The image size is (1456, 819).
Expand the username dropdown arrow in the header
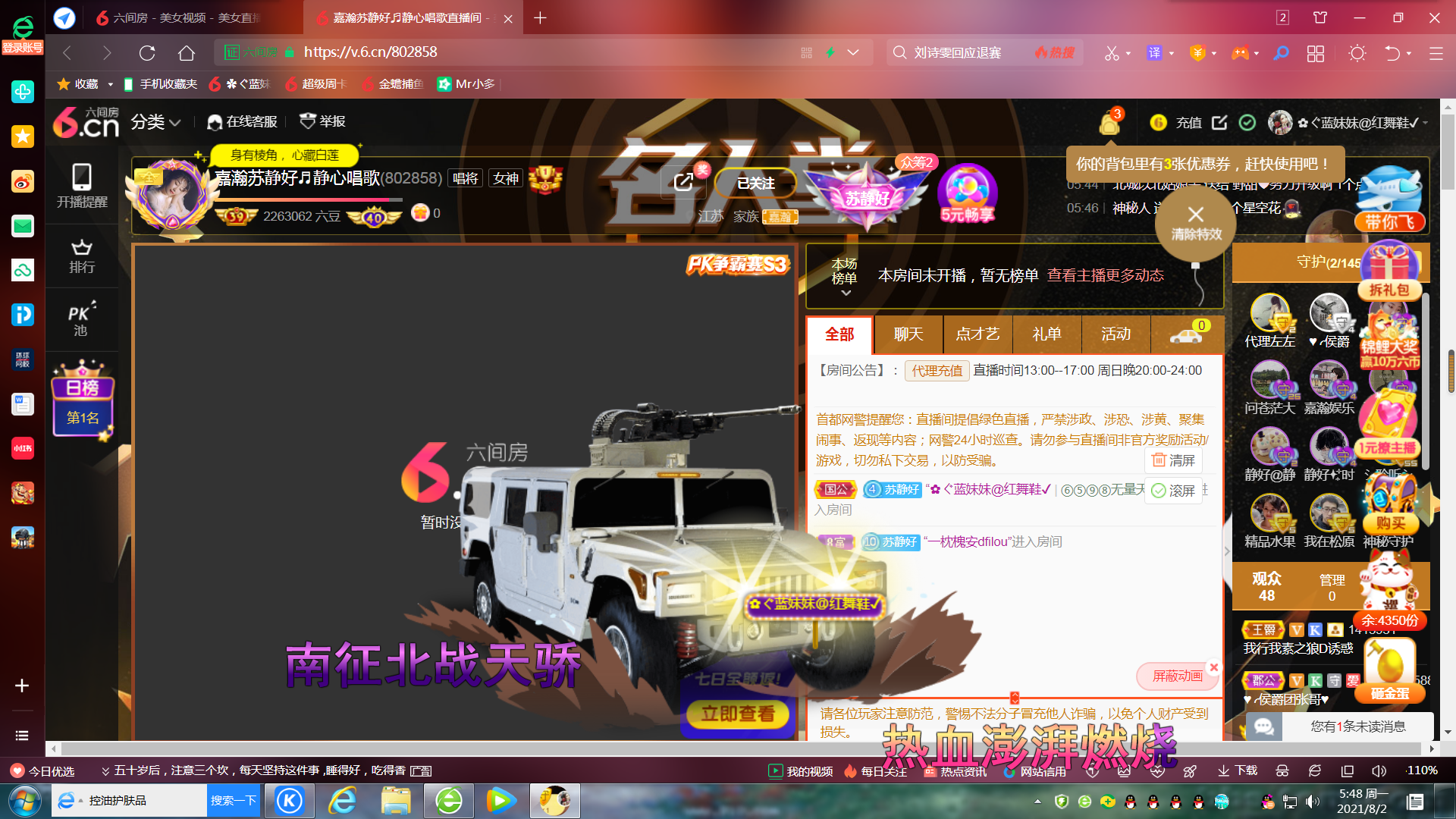[x=1426, y=122]
